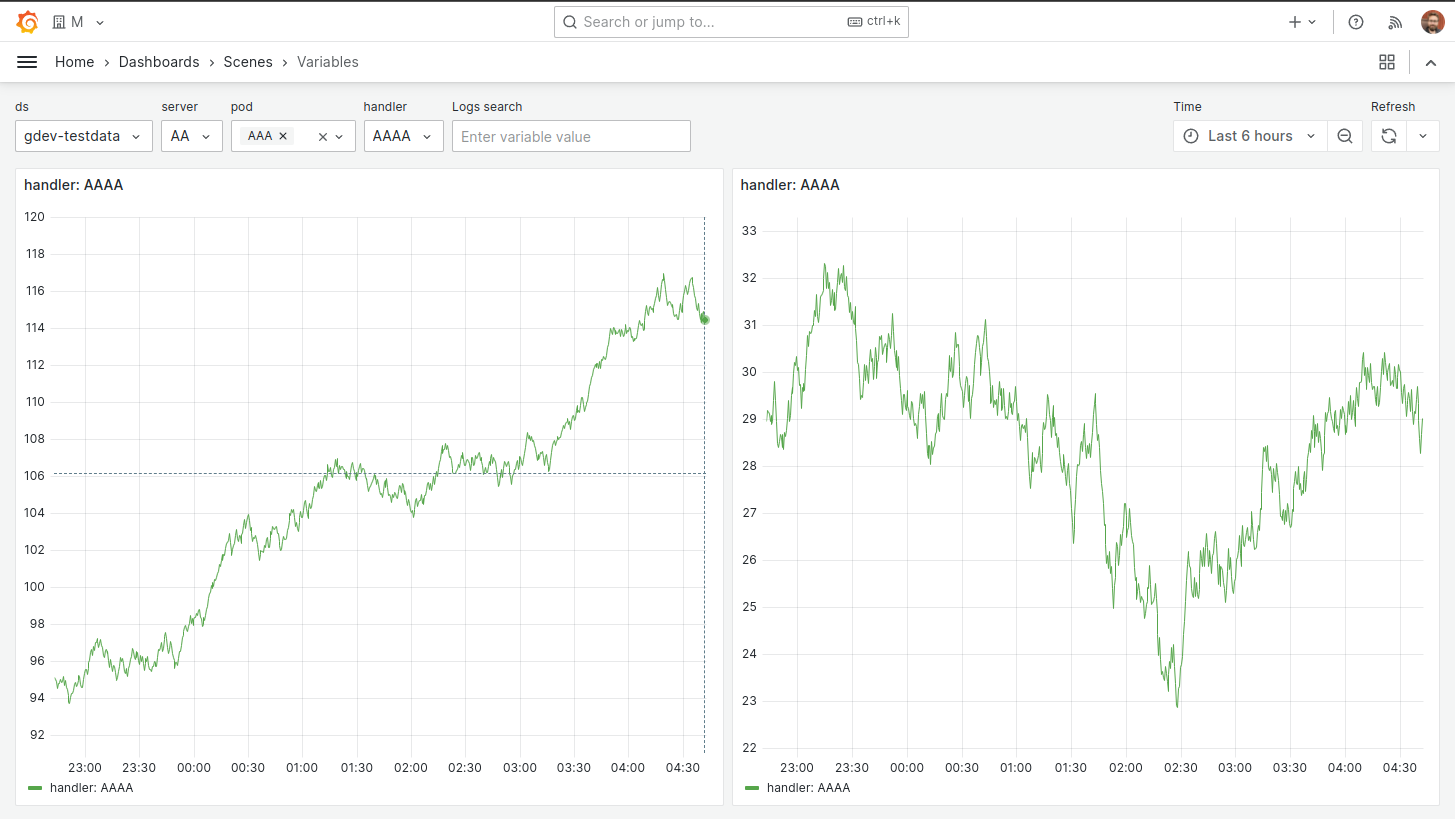Viewport: 1455px width, 819px height.
Task: Collapse the controls bar with chevron icon
Action: point(1430,61)
